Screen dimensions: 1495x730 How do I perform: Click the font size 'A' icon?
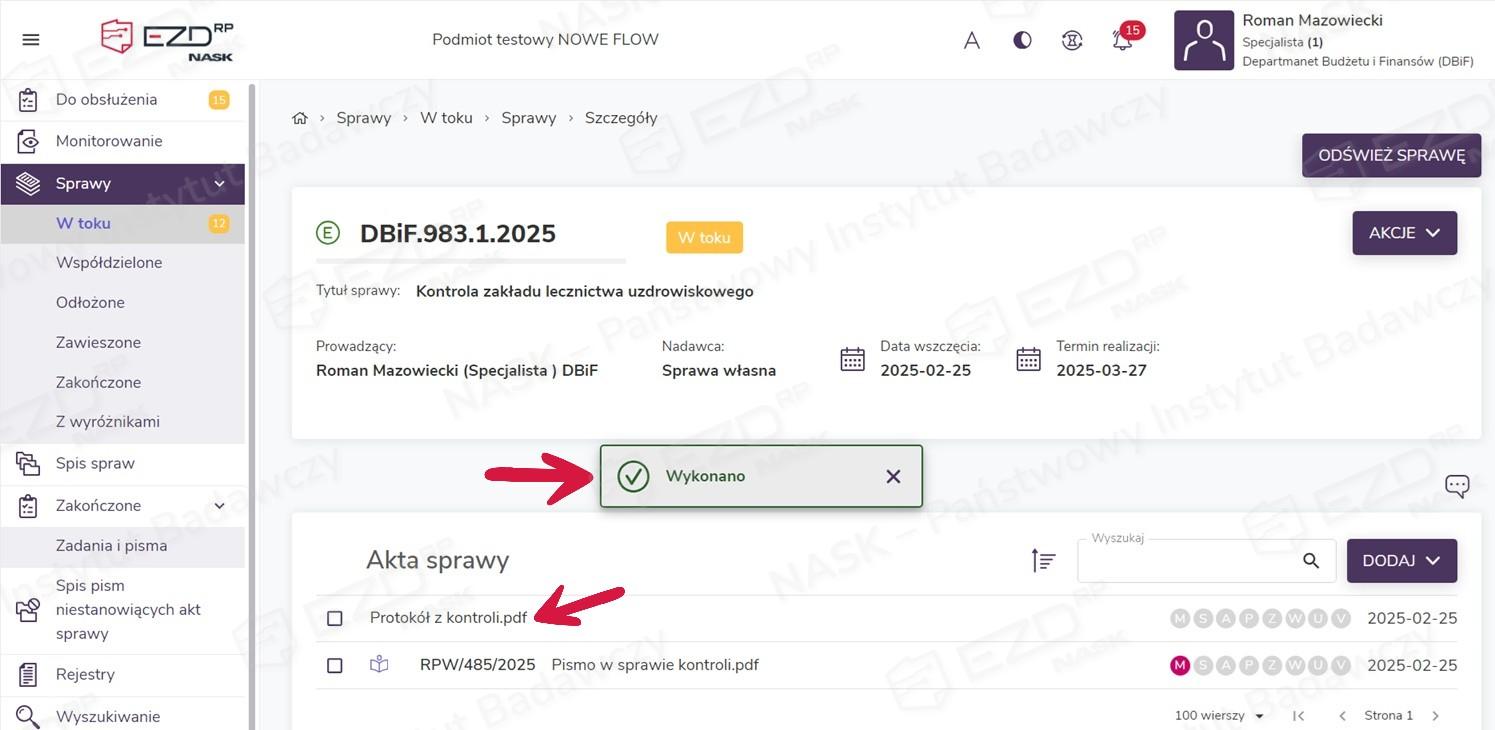[x=971, y=41]
